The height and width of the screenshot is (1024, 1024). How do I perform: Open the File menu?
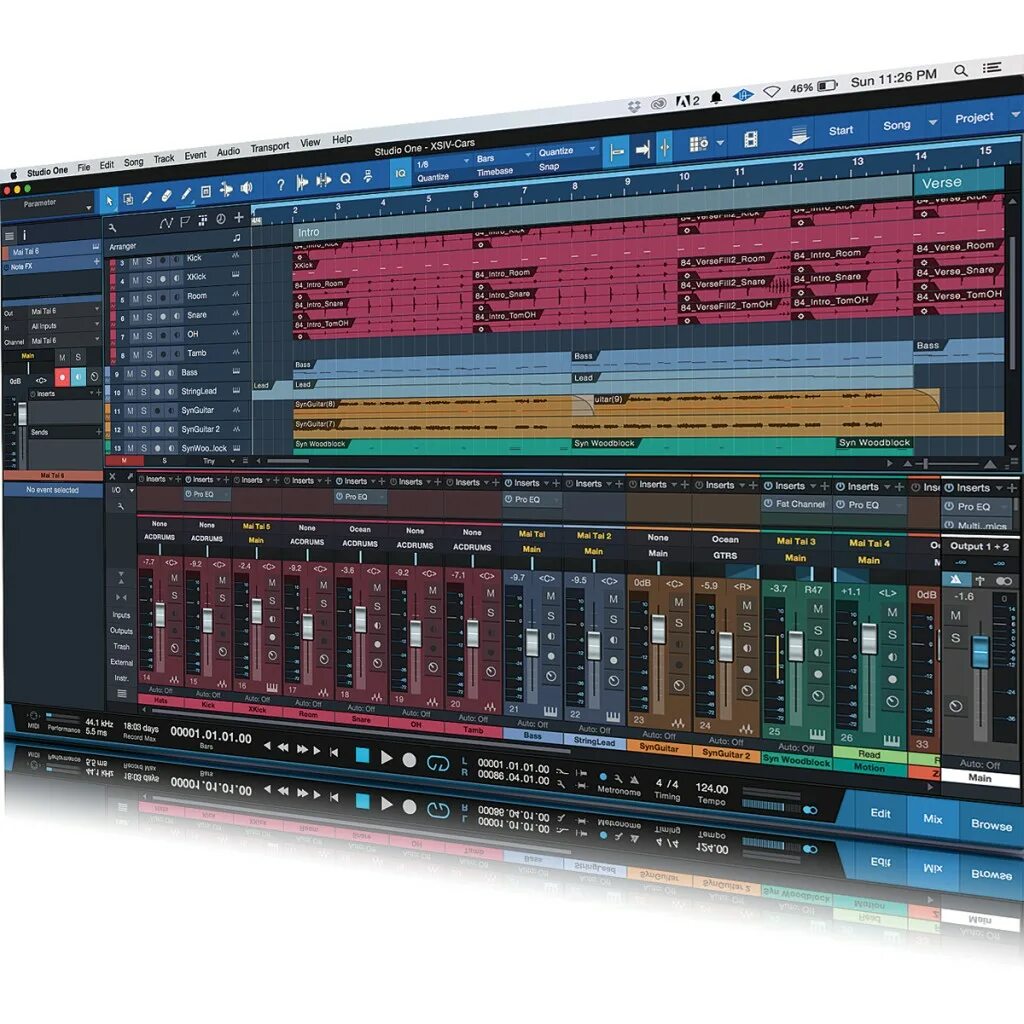(x=84, y=167)
